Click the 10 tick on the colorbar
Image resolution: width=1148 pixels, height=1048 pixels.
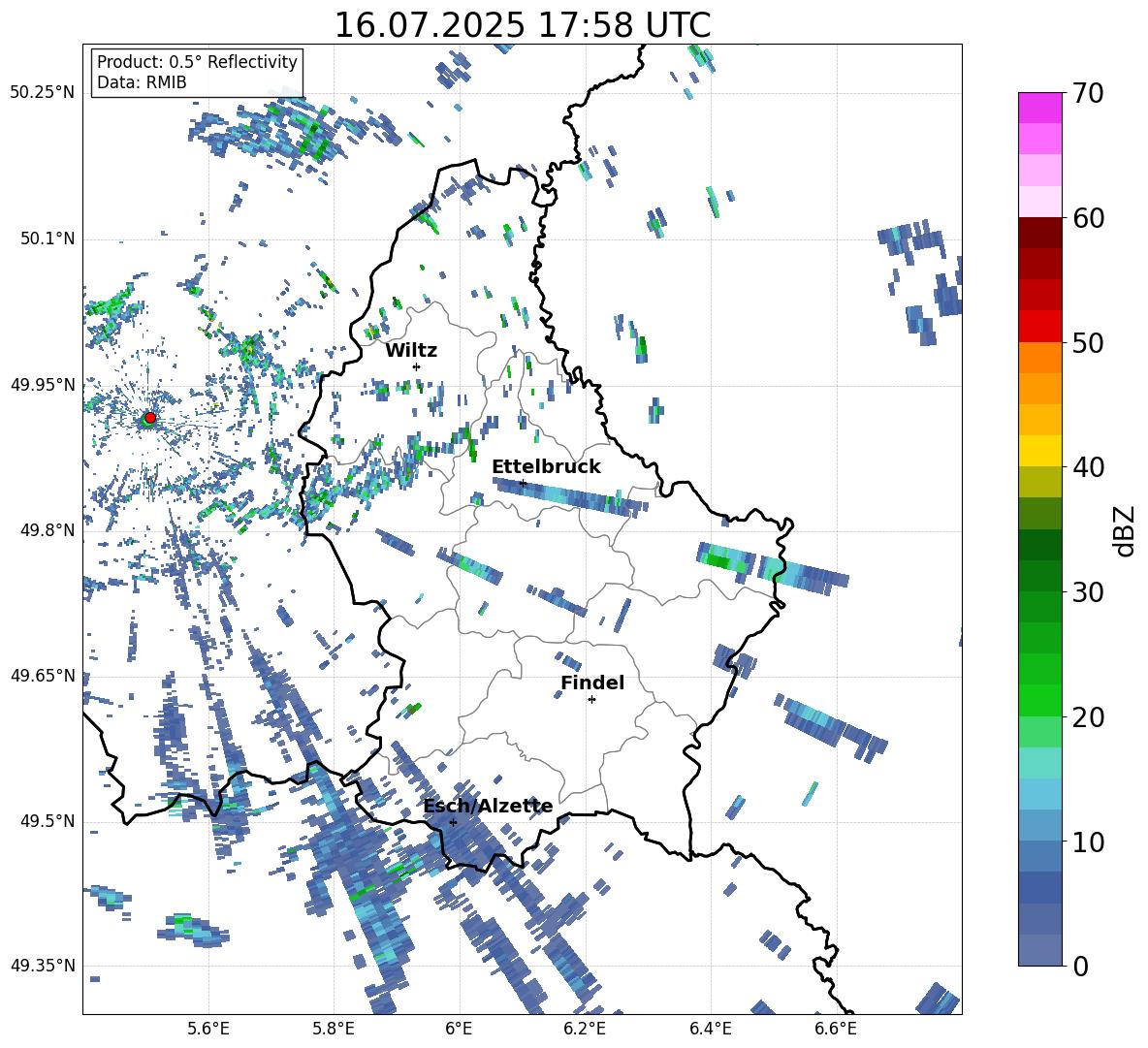[x=1088, y=842]
